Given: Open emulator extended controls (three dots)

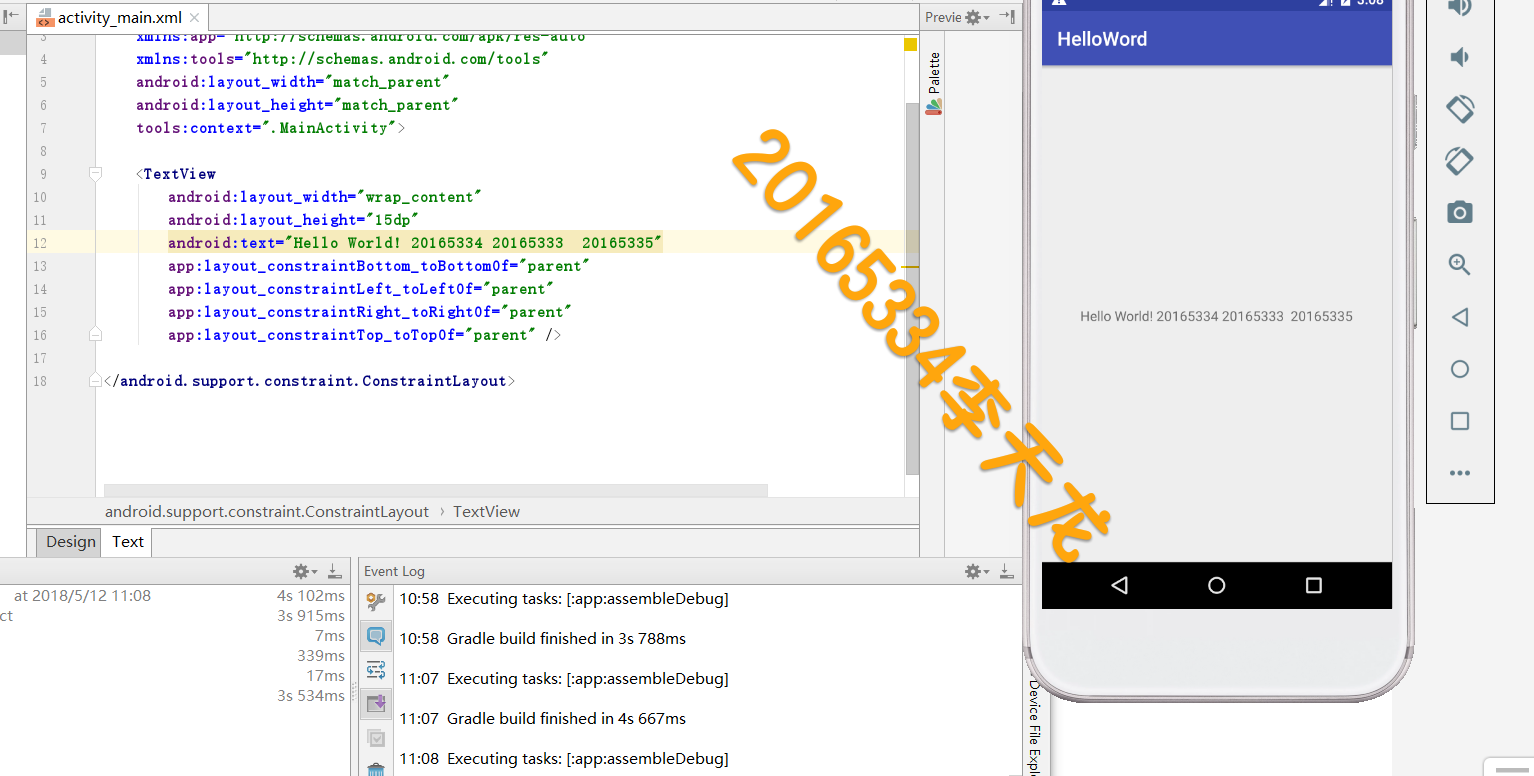Looking at the screenshot, I should coord(1460,473).
